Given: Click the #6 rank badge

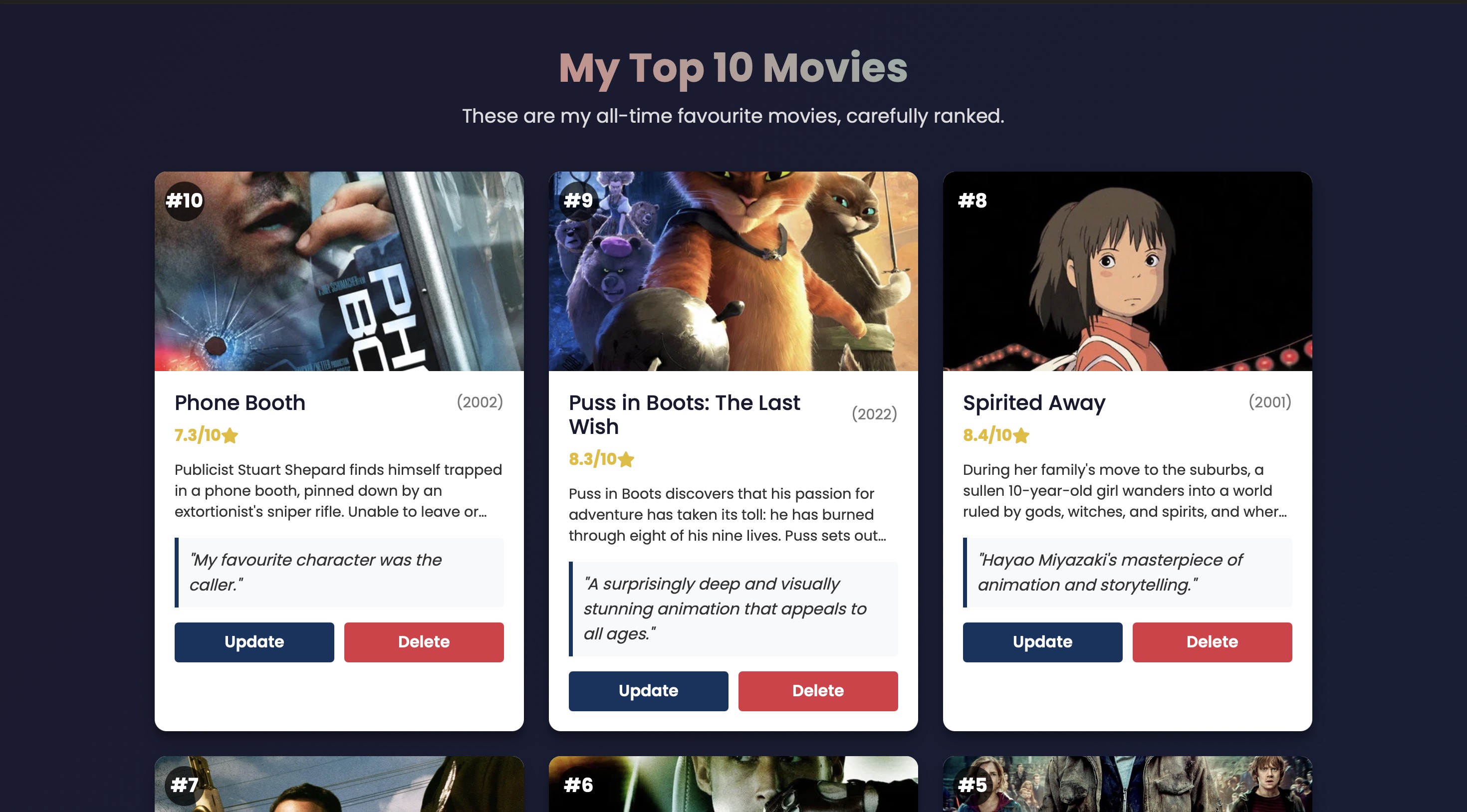Looking at the screenshot, I should click(578, 785).
